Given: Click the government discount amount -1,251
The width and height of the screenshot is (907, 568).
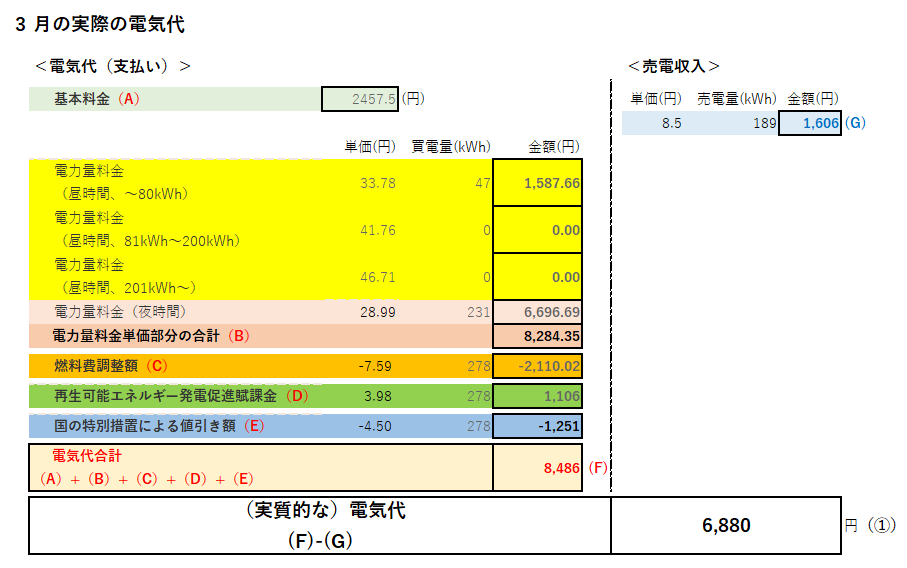Looking at the screenshot, I should (x=537, y=427).
